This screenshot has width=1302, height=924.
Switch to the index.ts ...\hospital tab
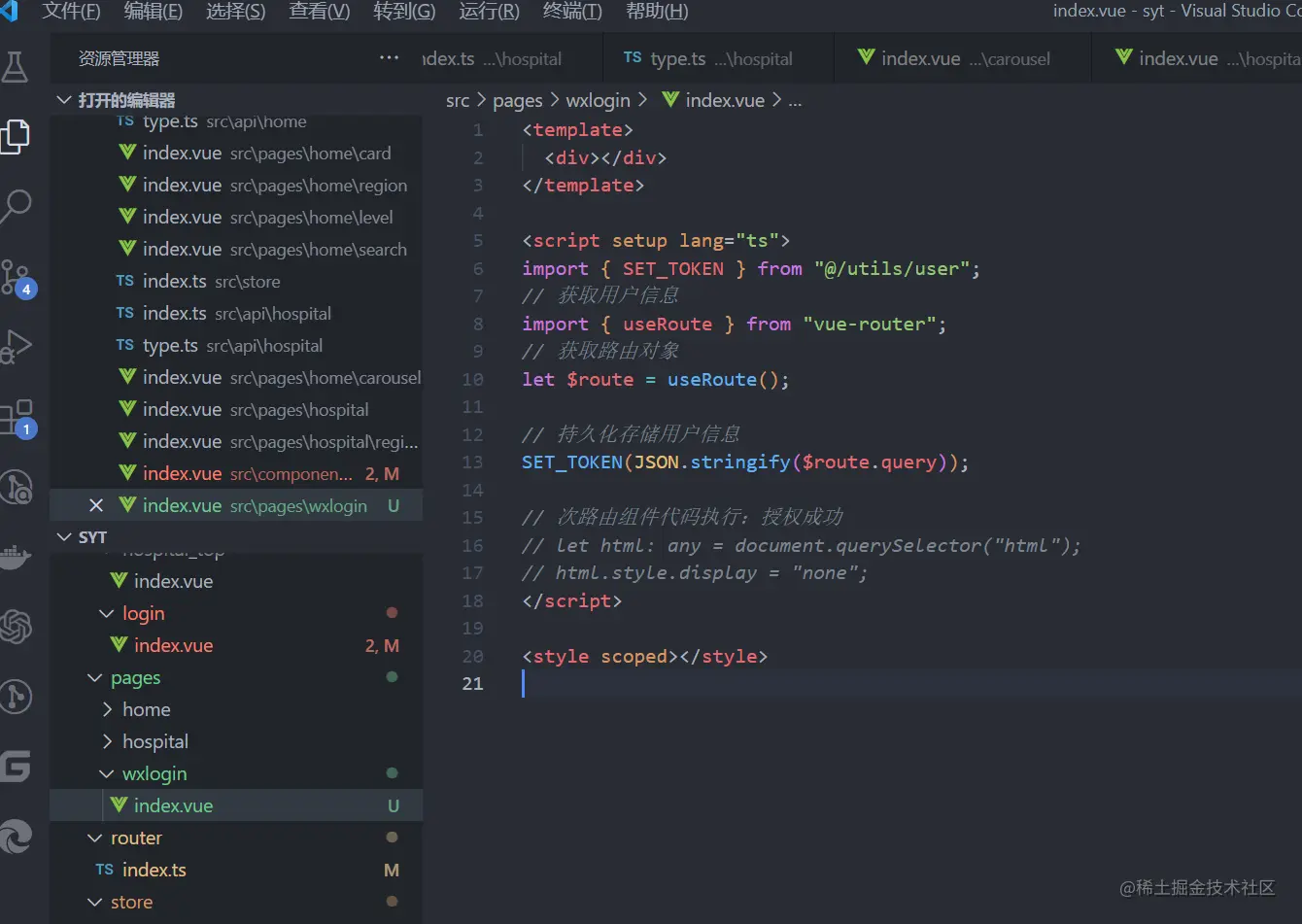(513, 58)
